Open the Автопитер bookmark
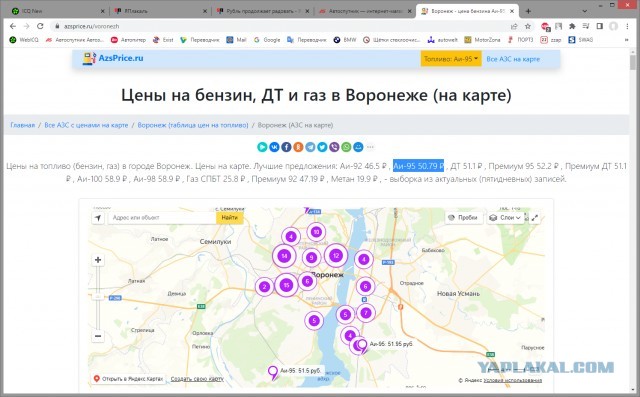This screenshot has width=640, height=397. pos(128,40)
